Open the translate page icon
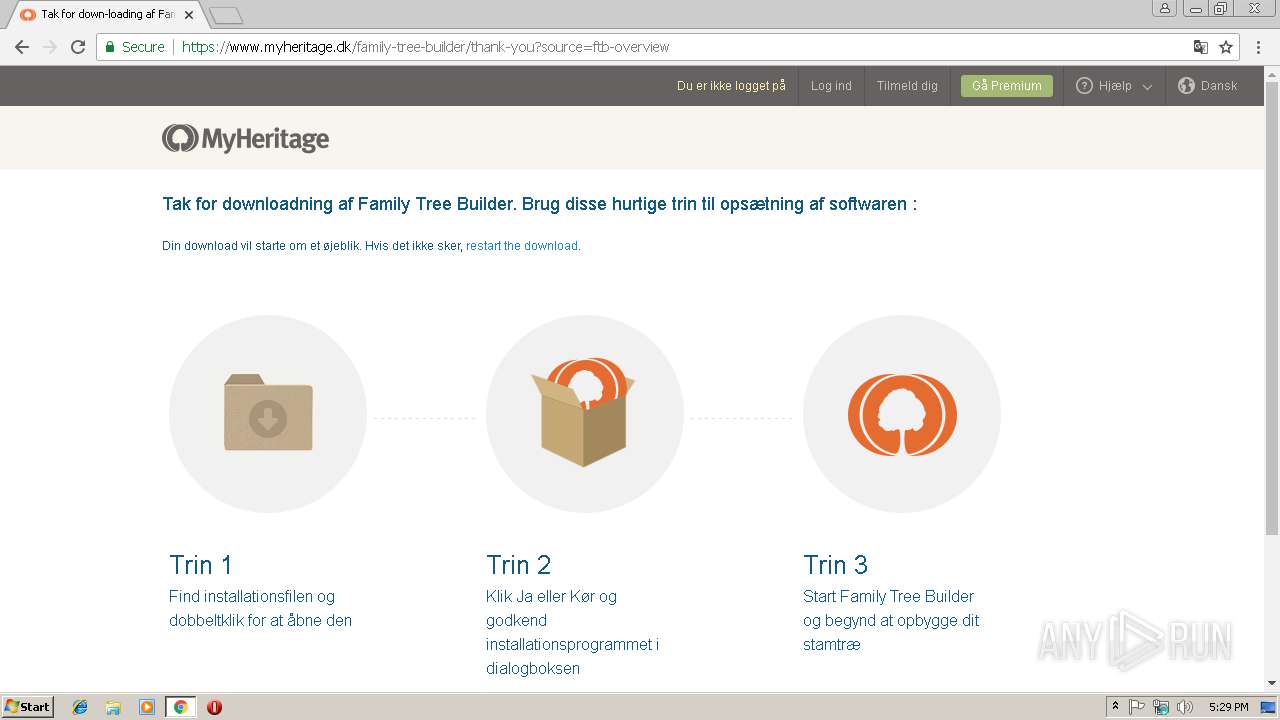This screenshot has height=720, width=1280. point(1201,47)
